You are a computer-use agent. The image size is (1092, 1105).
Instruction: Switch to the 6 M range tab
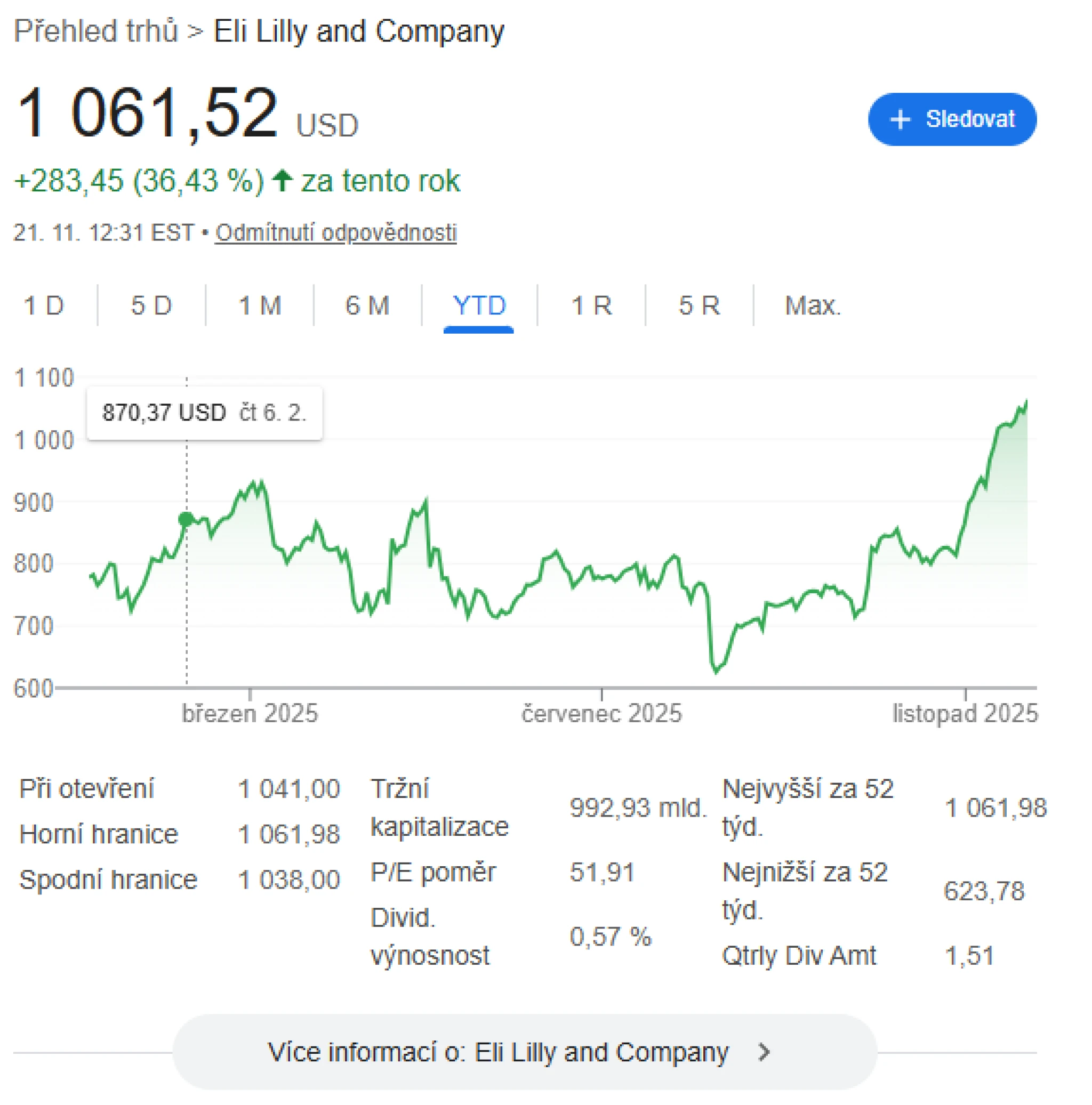(367, 305)
